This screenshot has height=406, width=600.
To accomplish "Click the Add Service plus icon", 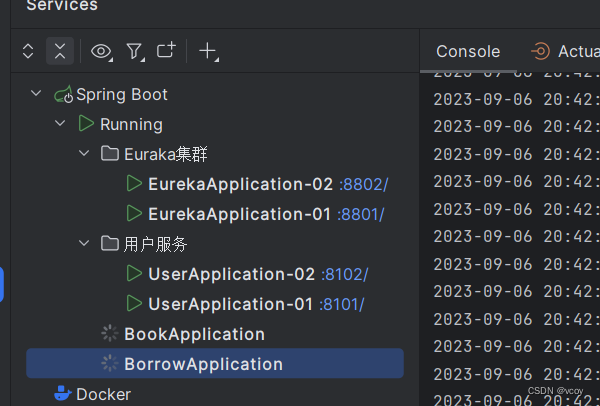I will click(x=207, y=51).
